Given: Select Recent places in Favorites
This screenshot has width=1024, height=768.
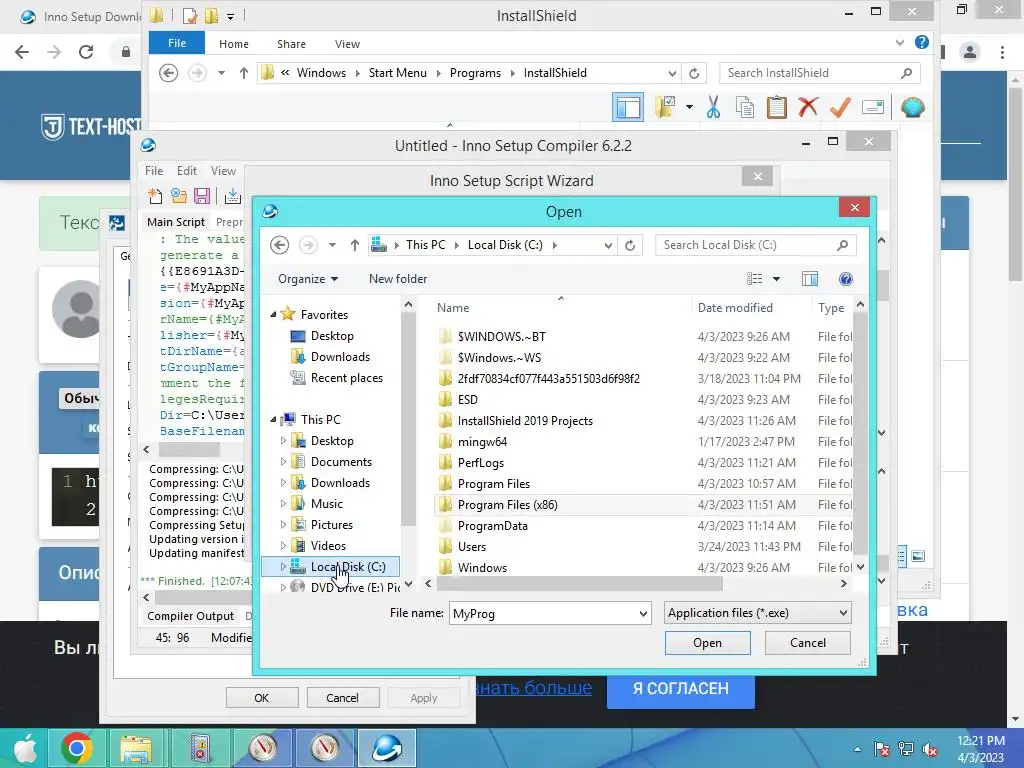Looking at the screenshot, I should click(x=347, y=377).
